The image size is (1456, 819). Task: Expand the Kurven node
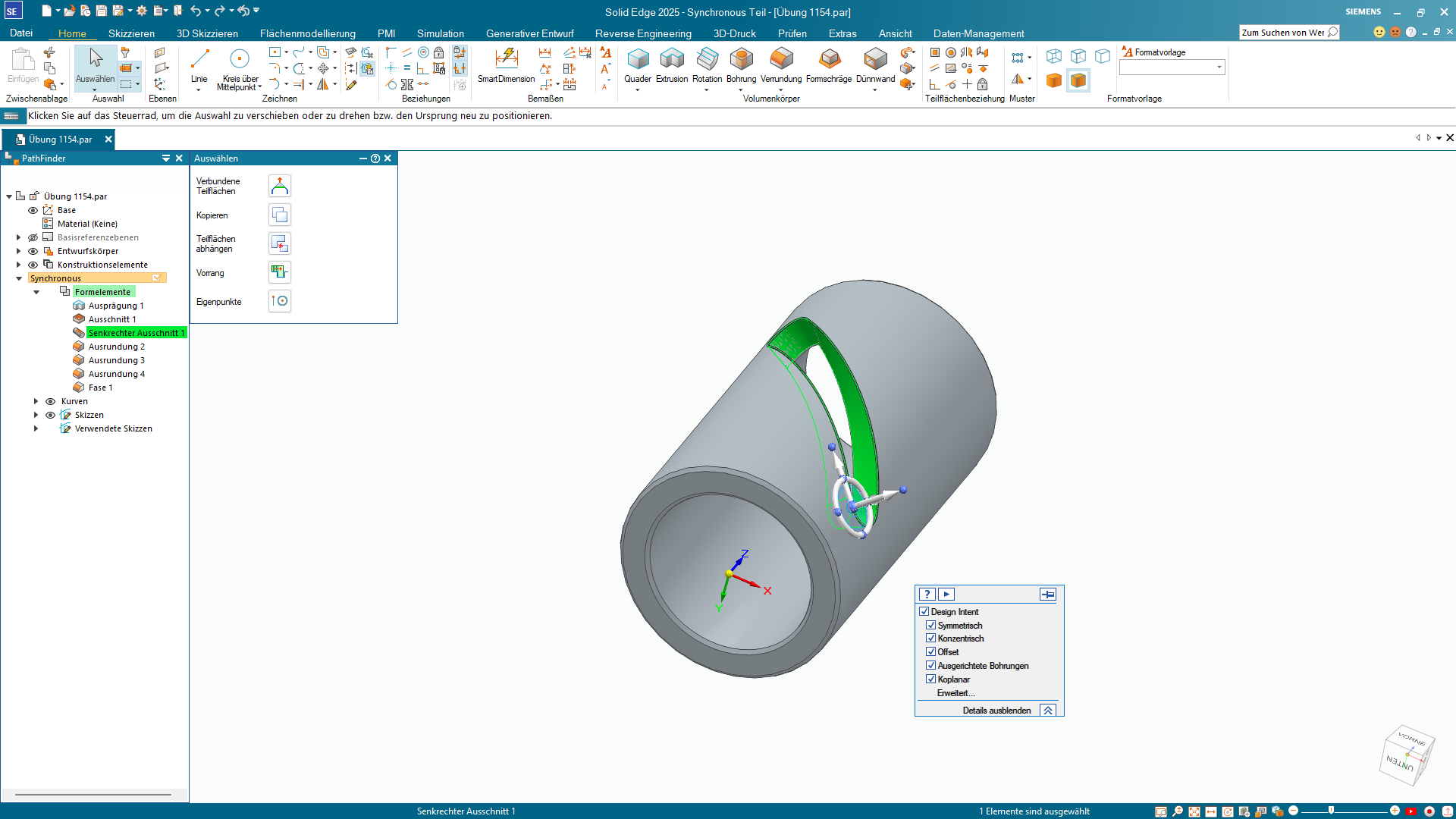tap(36, 401)
